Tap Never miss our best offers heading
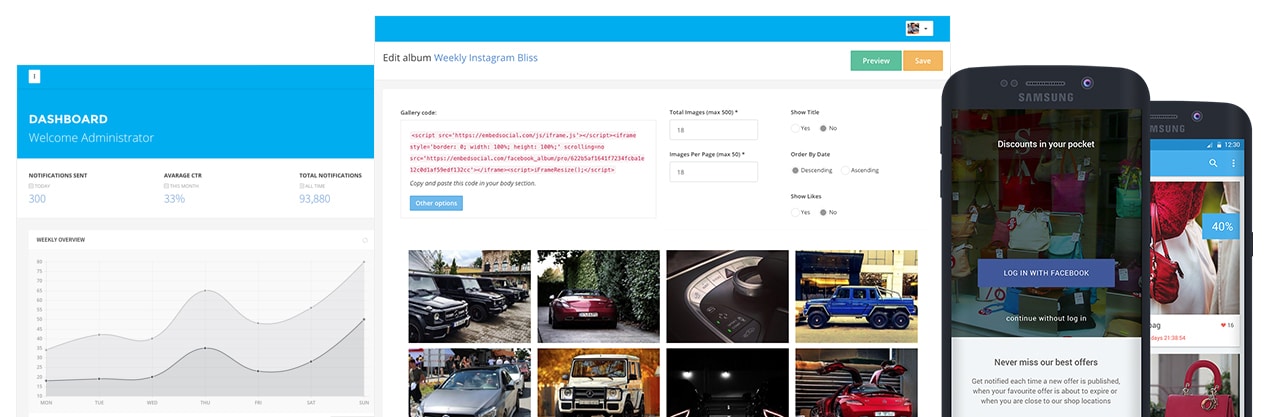The height and width of the screenshot is (417, 1281). tap(1046, 361)
